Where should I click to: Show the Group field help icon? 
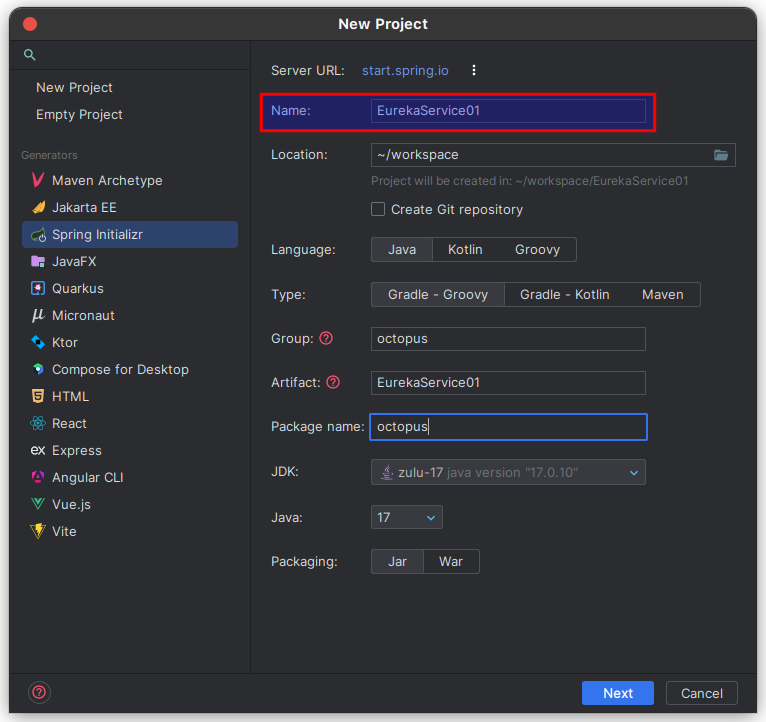pyautogui.click(x=326, y=338)
